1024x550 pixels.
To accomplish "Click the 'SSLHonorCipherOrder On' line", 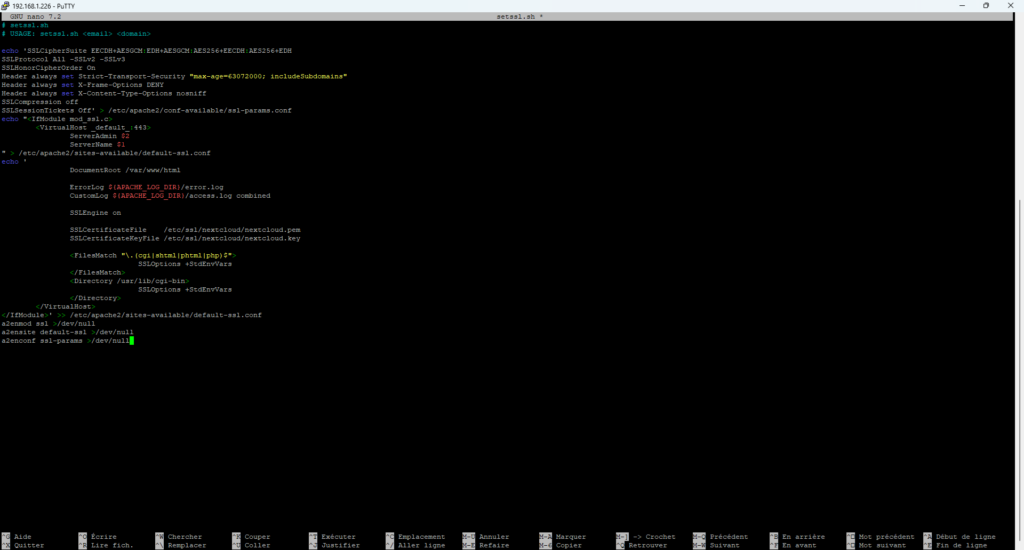I will click(x=48, y=68).
